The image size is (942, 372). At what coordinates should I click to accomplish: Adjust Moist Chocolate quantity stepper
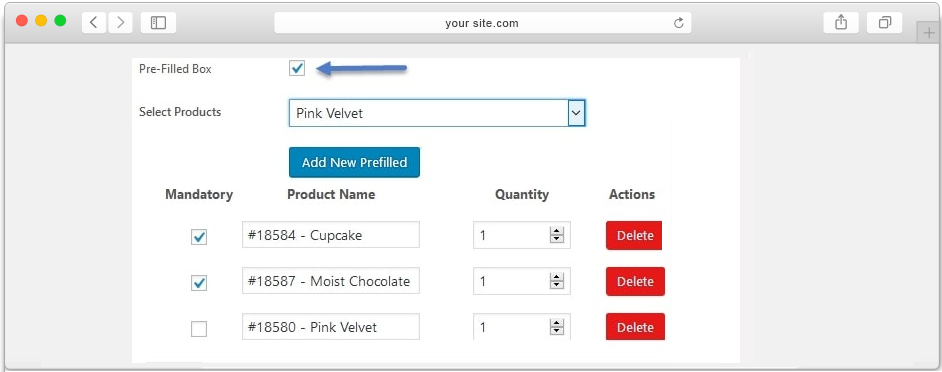[x=557, y=281]
